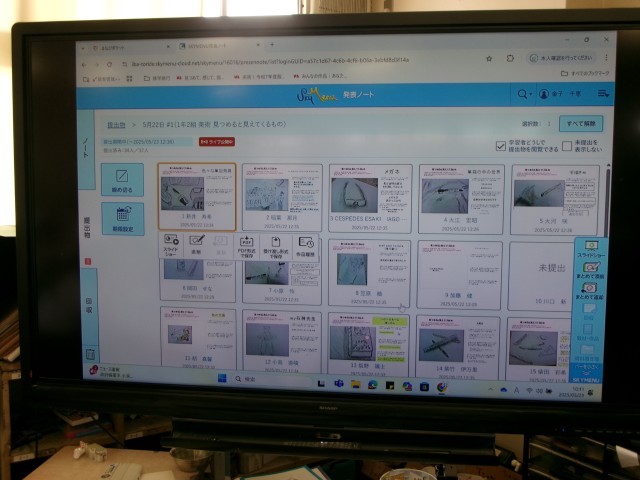Click the 提出物 breadcrumb link
Image resolution: width=640 pixels, height=480 pixels.
(116, 125)
